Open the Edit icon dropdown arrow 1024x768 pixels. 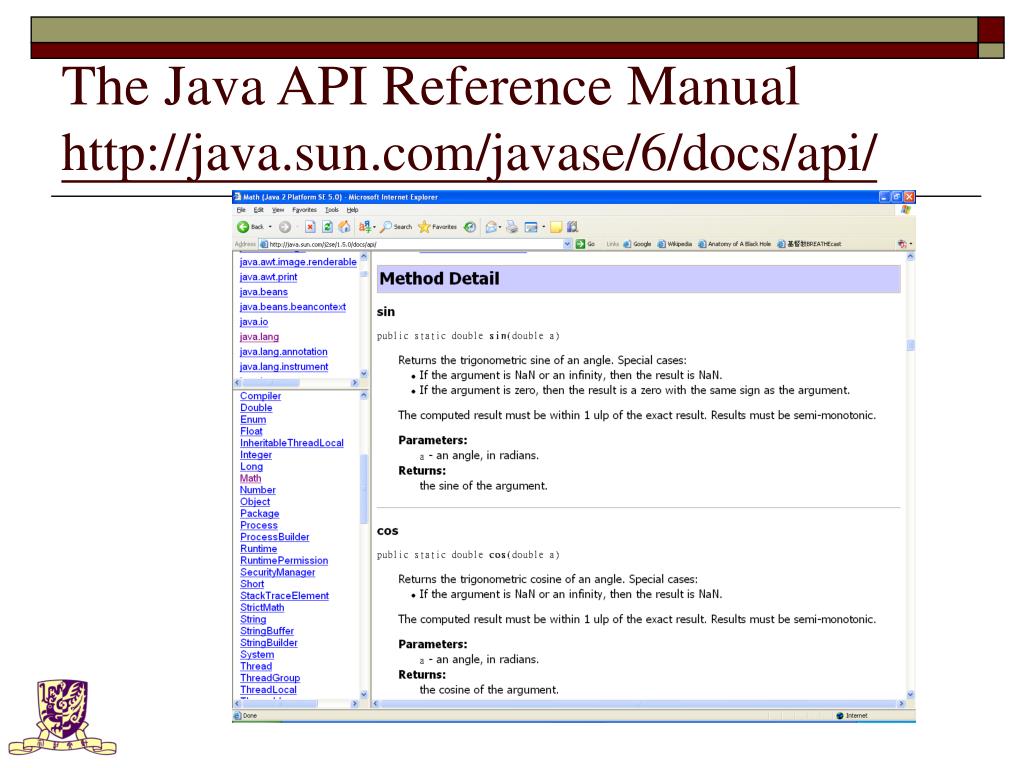543,227
